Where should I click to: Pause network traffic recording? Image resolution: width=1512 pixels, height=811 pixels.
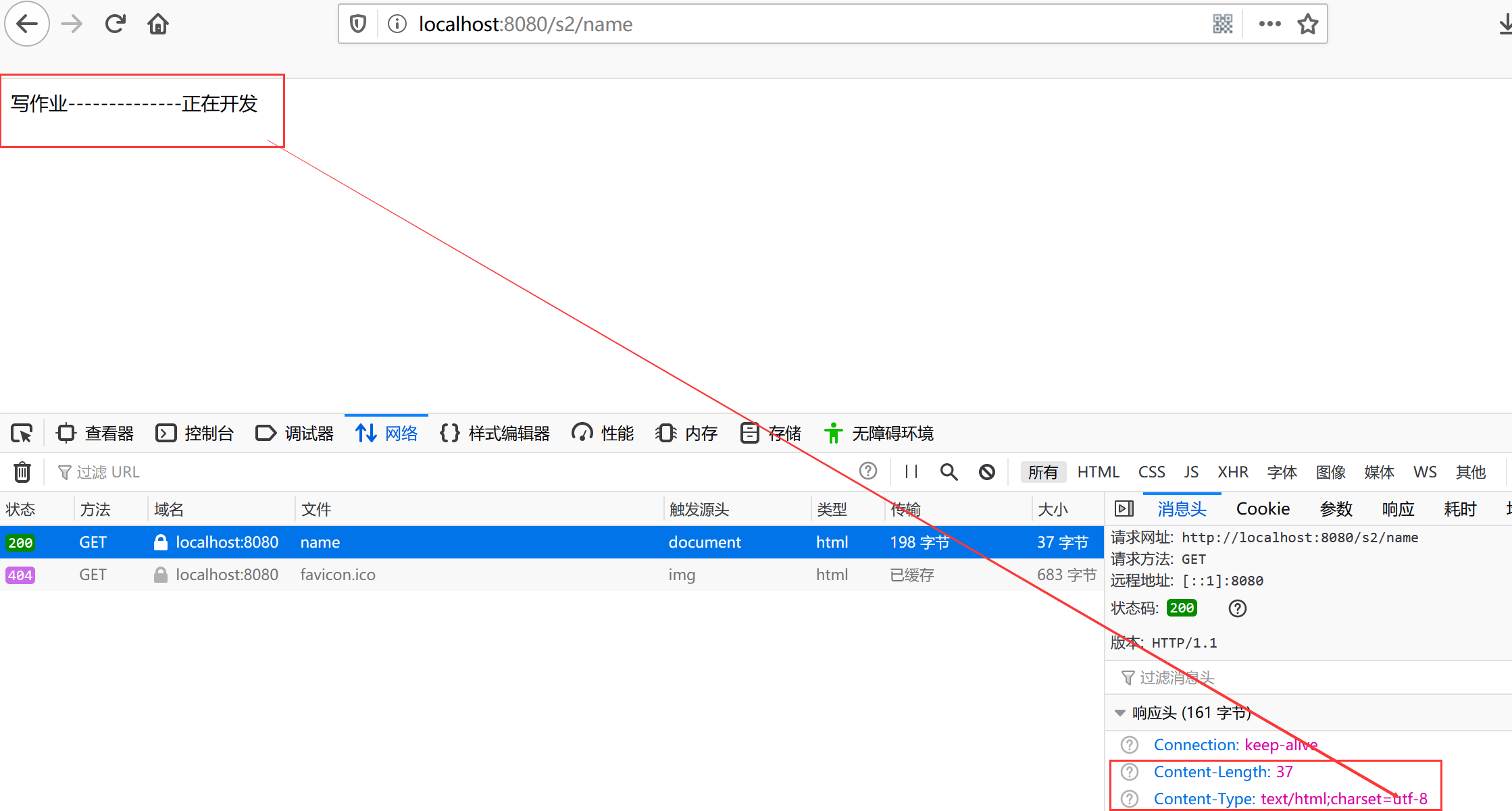(910, 471)
